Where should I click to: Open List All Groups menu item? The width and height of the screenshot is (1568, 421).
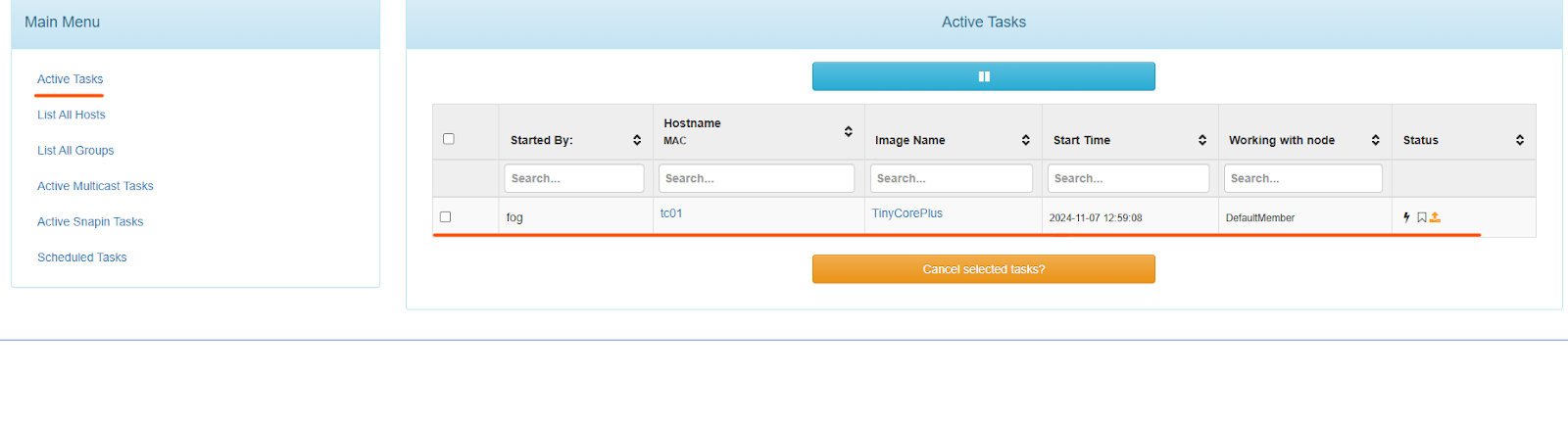(75, 151)
